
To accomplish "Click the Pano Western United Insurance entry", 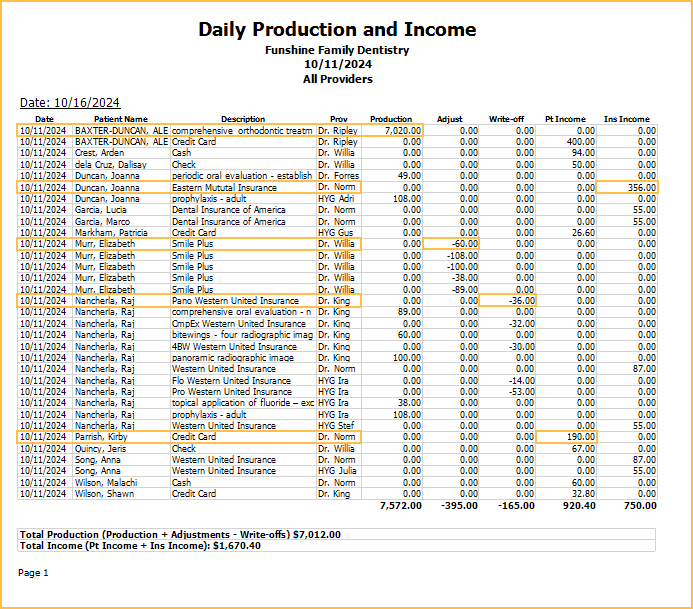I will click(235, 300).
